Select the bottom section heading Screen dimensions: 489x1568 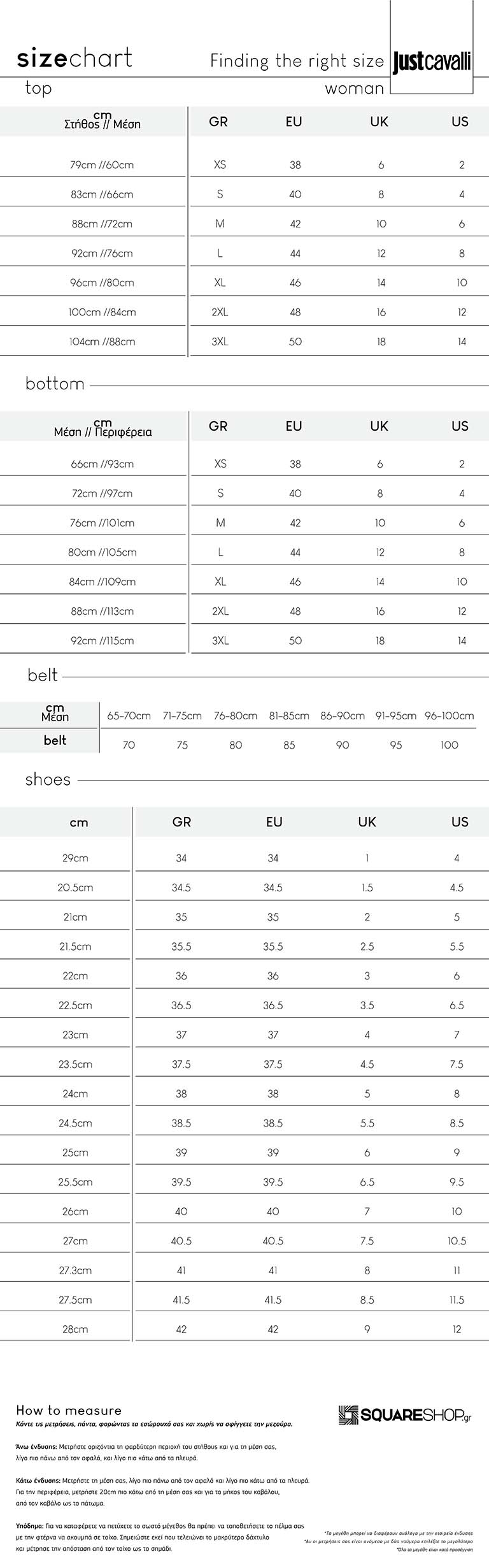pos(55,384)
